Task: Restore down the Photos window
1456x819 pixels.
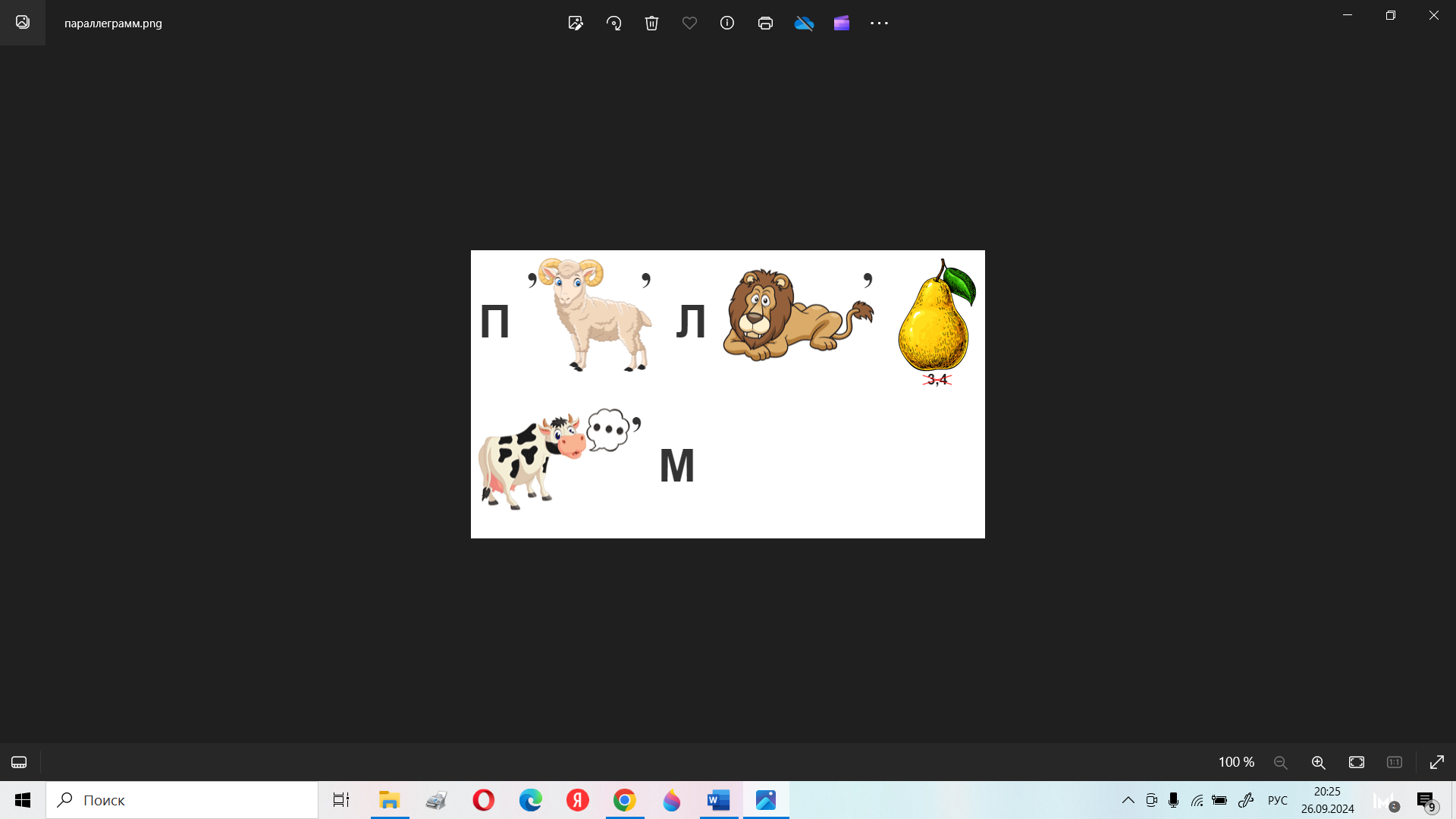Action: (x=1391, y=15)
